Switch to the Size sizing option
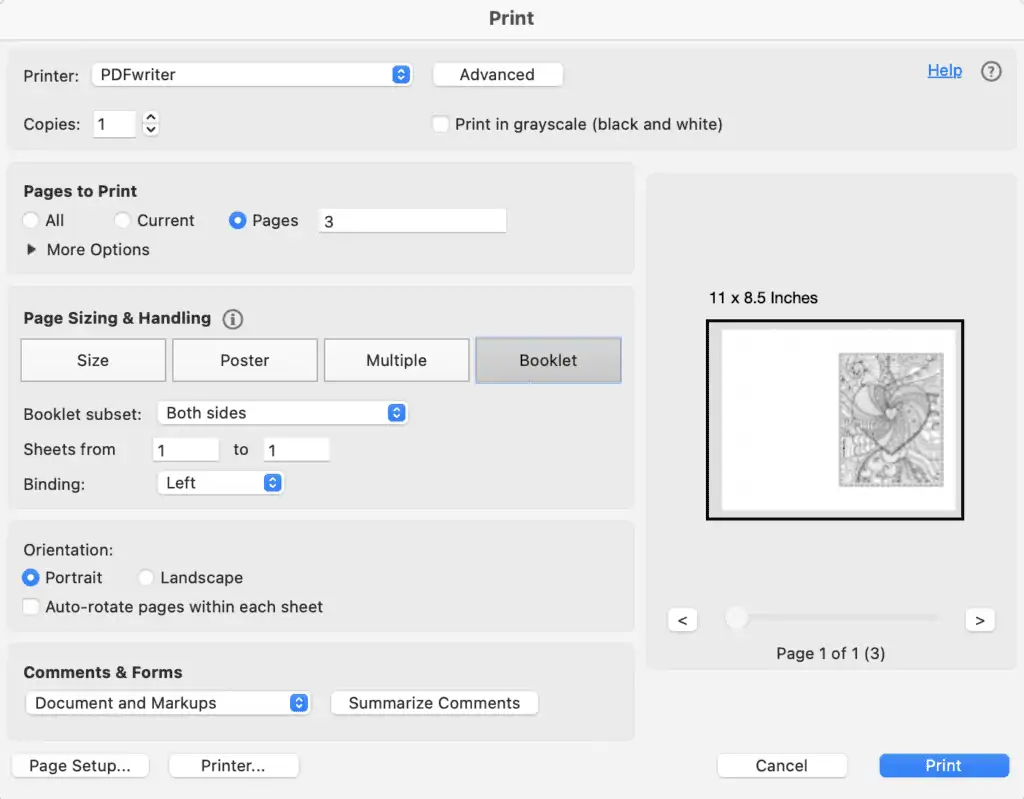 [93, 360]
